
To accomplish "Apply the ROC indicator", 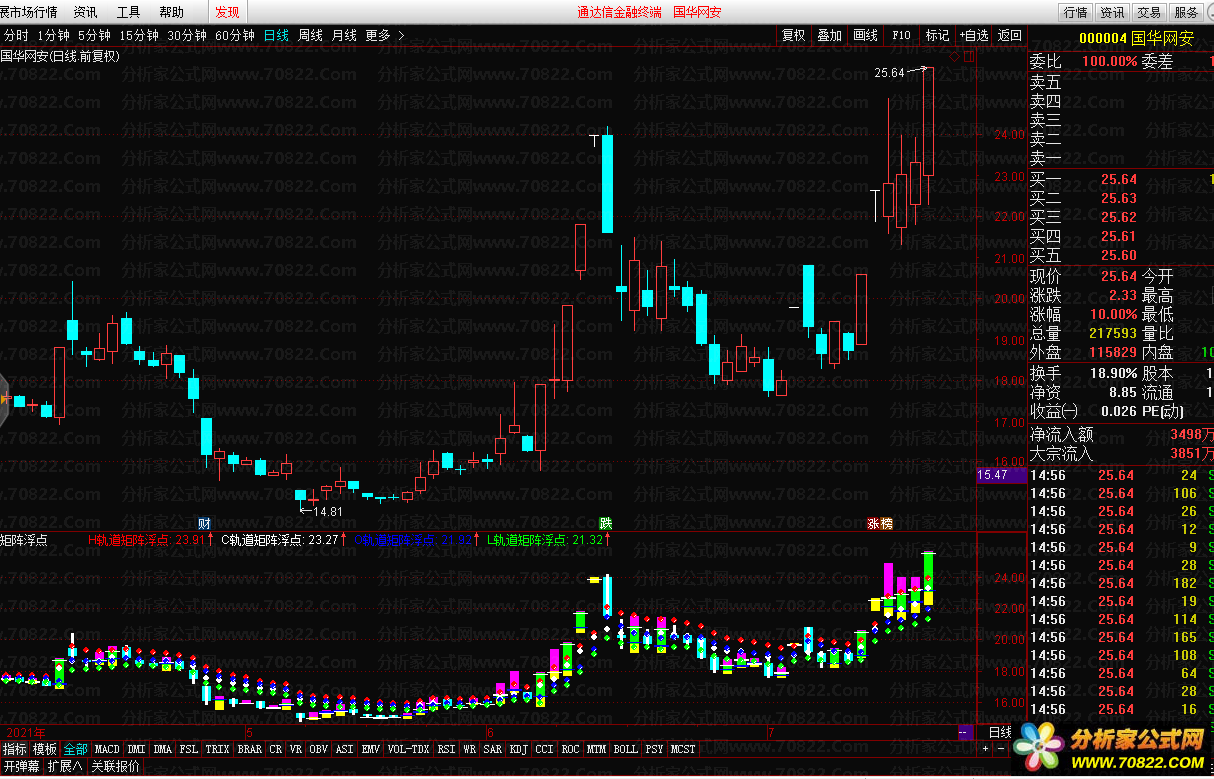I will coord(571,749).
